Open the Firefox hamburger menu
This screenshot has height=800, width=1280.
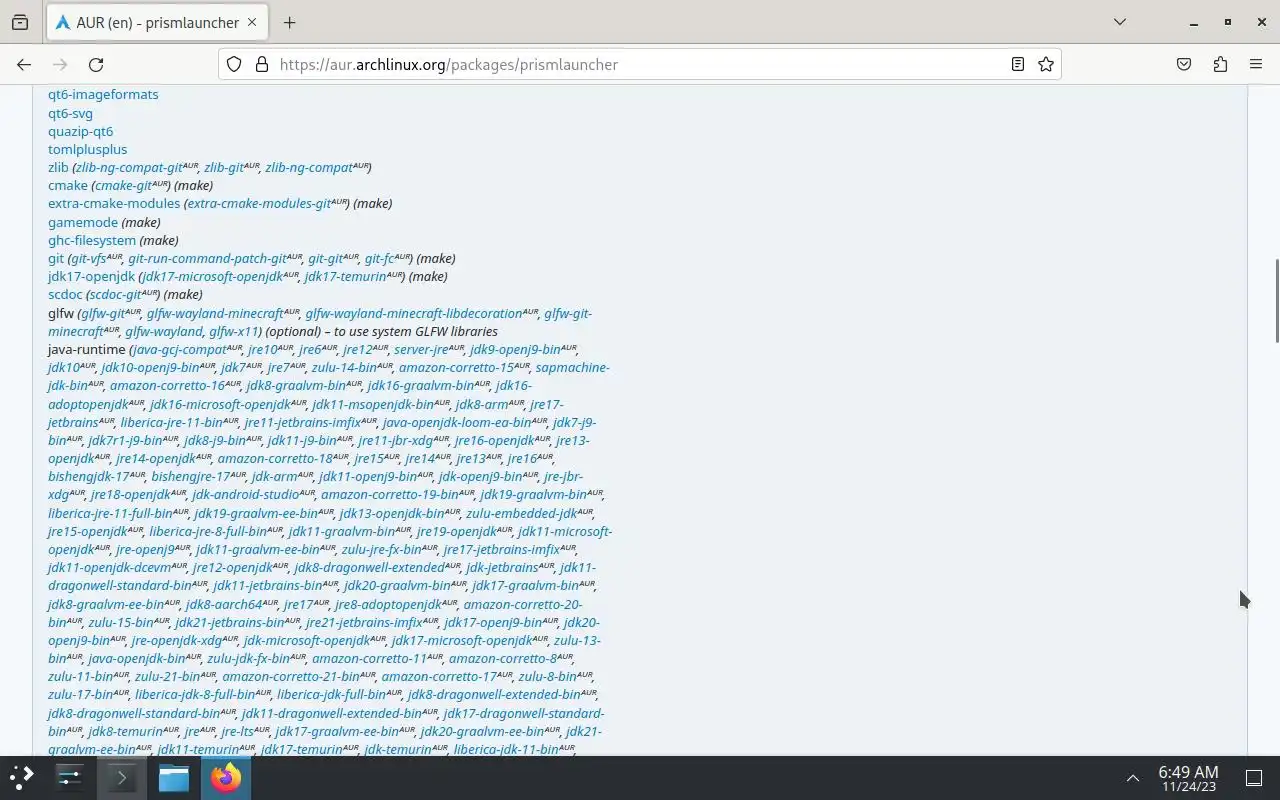click(1256, 64)
